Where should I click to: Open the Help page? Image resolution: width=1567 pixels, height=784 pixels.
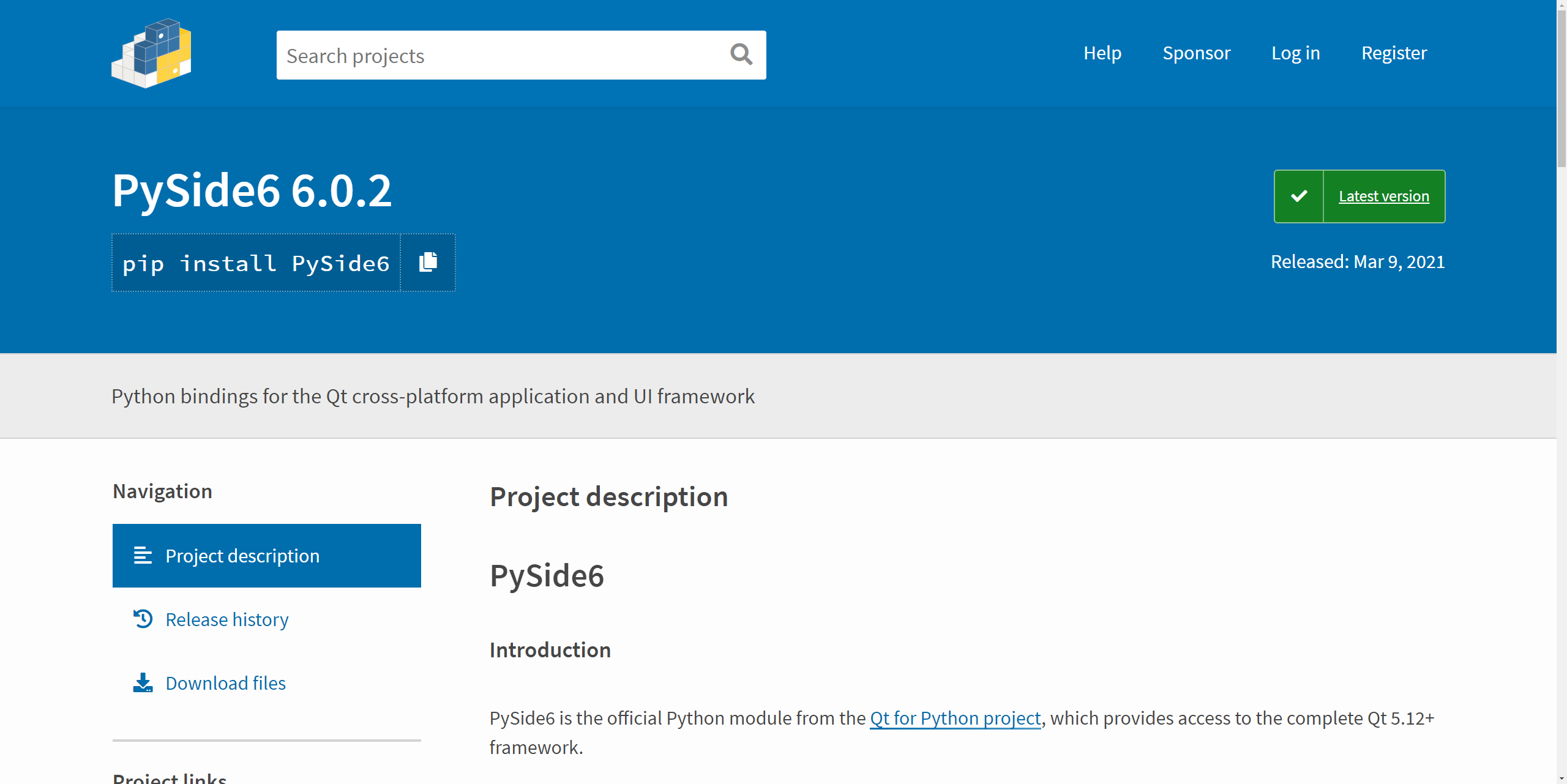tap(1102, 53)
